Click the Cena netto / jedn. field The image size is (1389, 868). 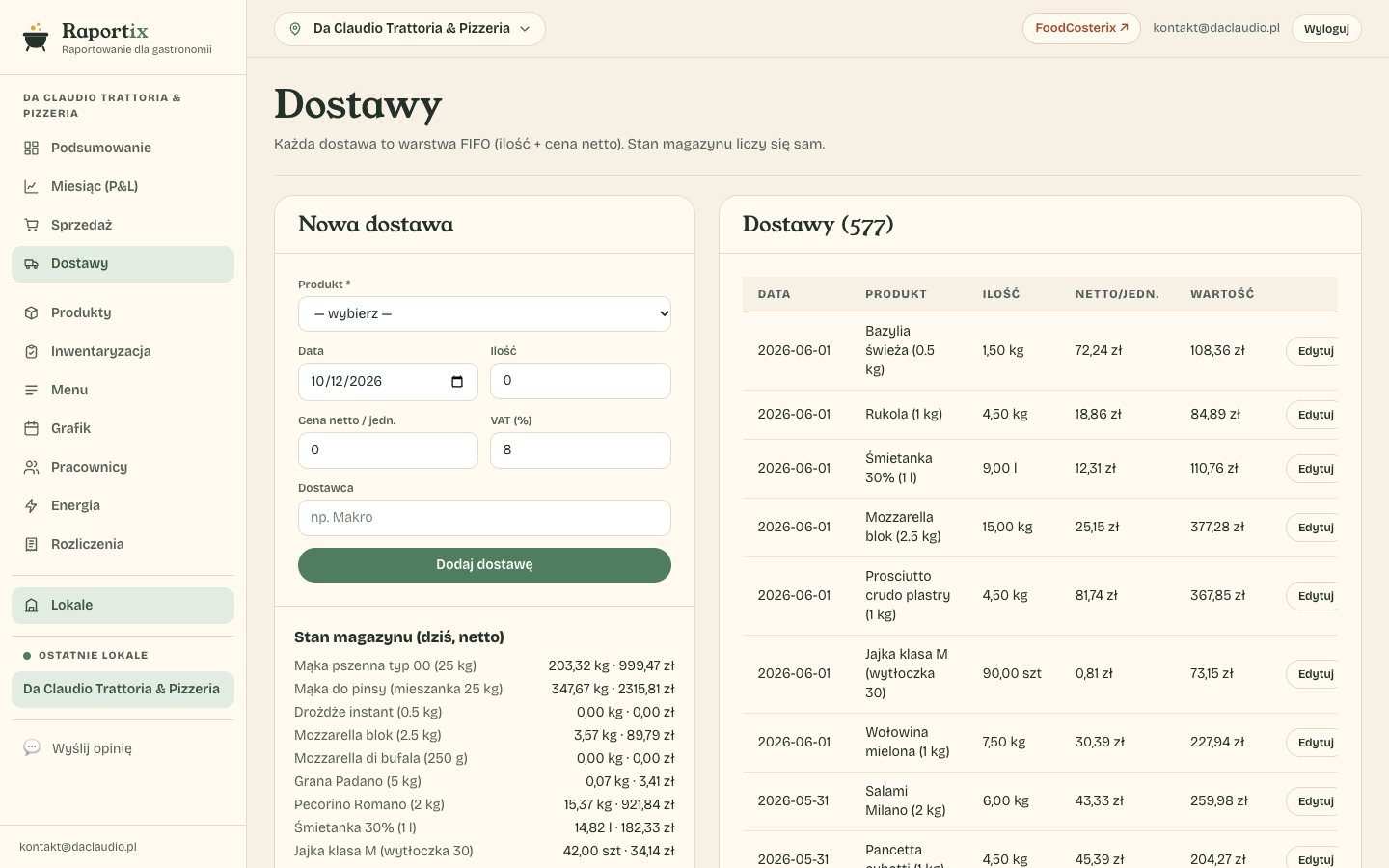(388, 450)
